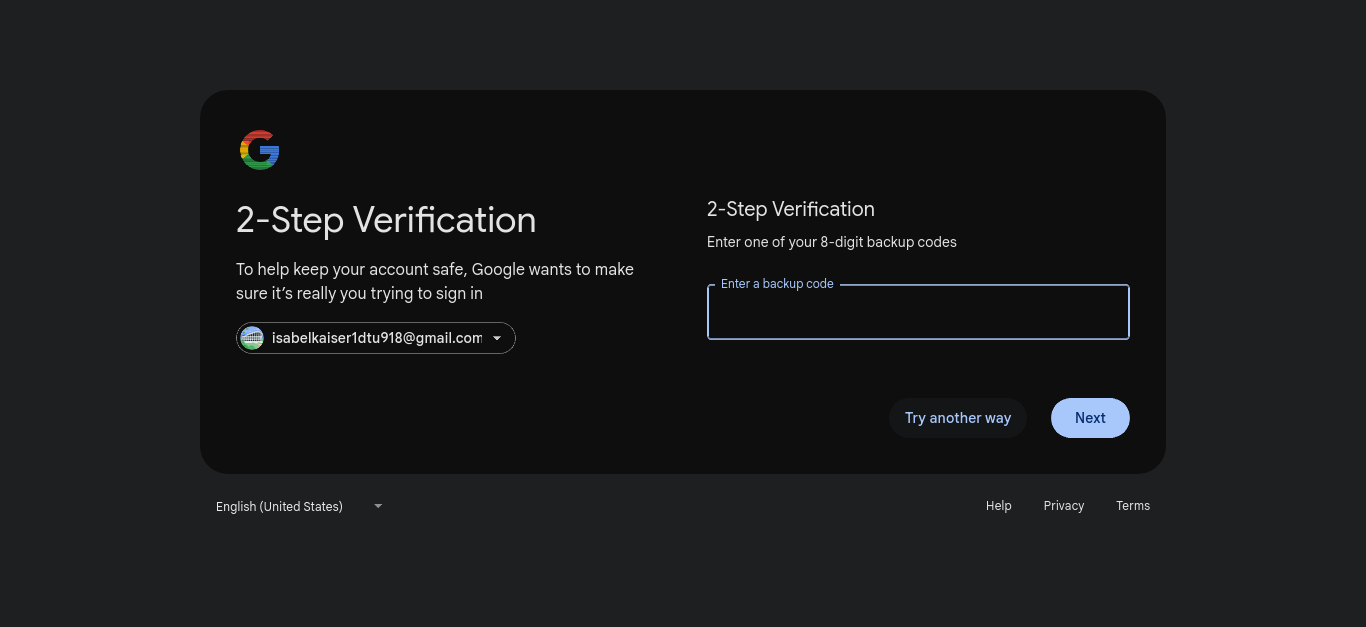This screenshot has height=627, width=1366.
Task: Open the English (United States) language selector
Action: (280, 506)
